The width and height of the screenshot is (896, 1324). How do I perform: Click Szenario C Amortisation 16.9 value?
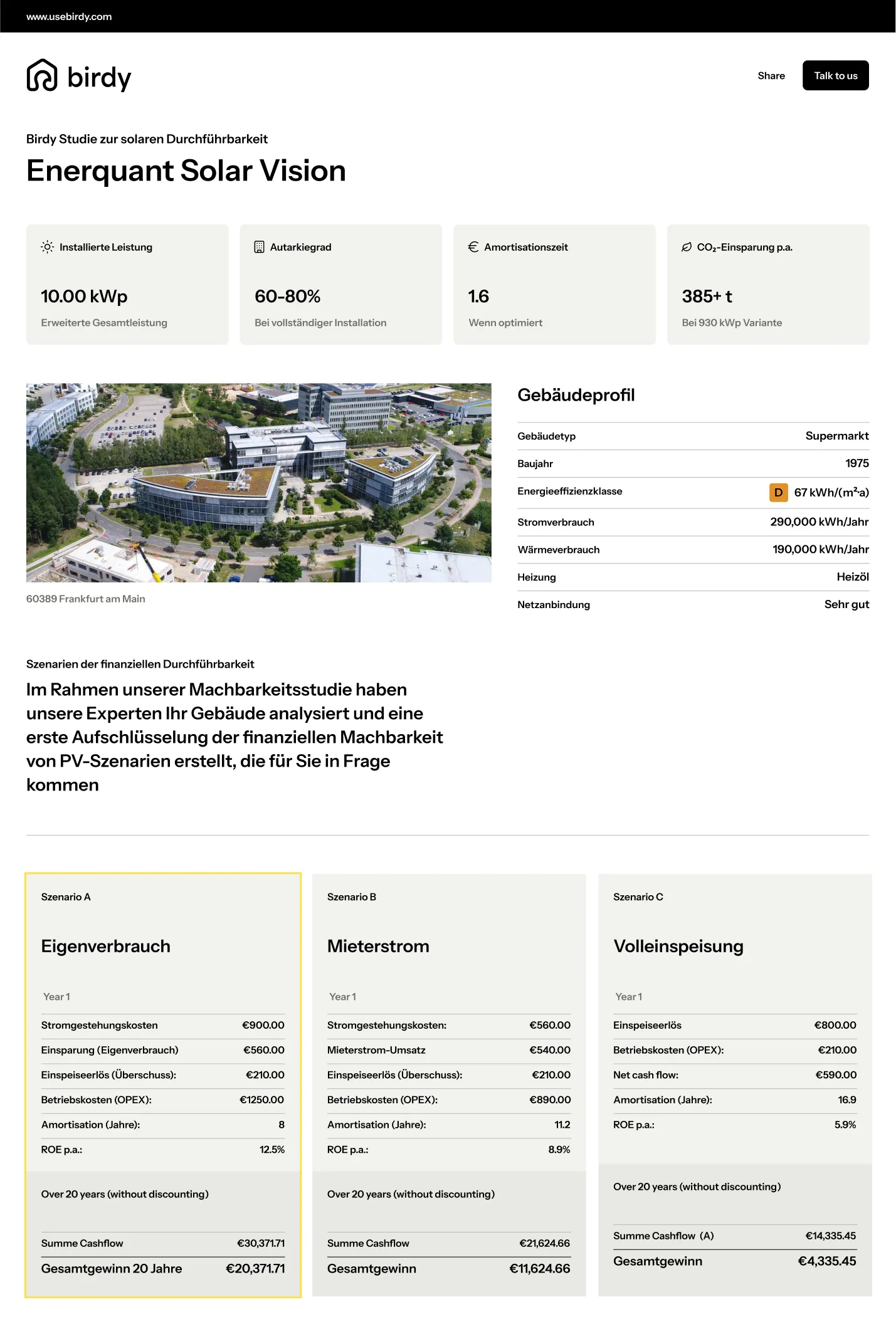847,1100
